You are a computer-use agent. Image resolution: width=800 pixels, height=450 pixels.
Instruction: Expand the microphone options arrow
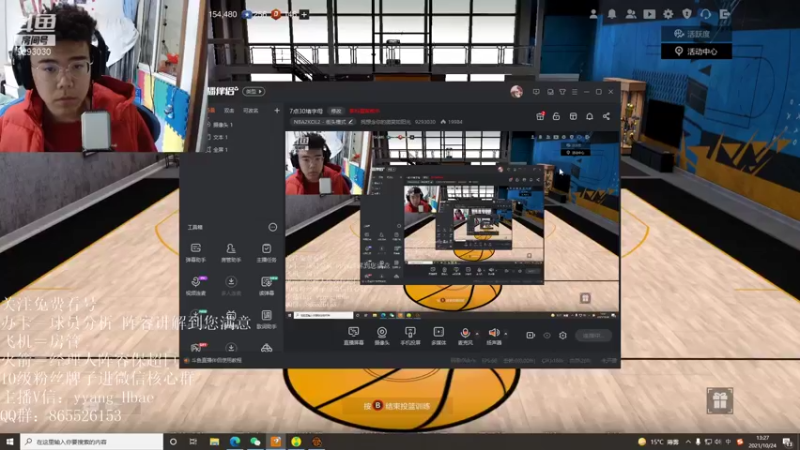coord(477,334)
